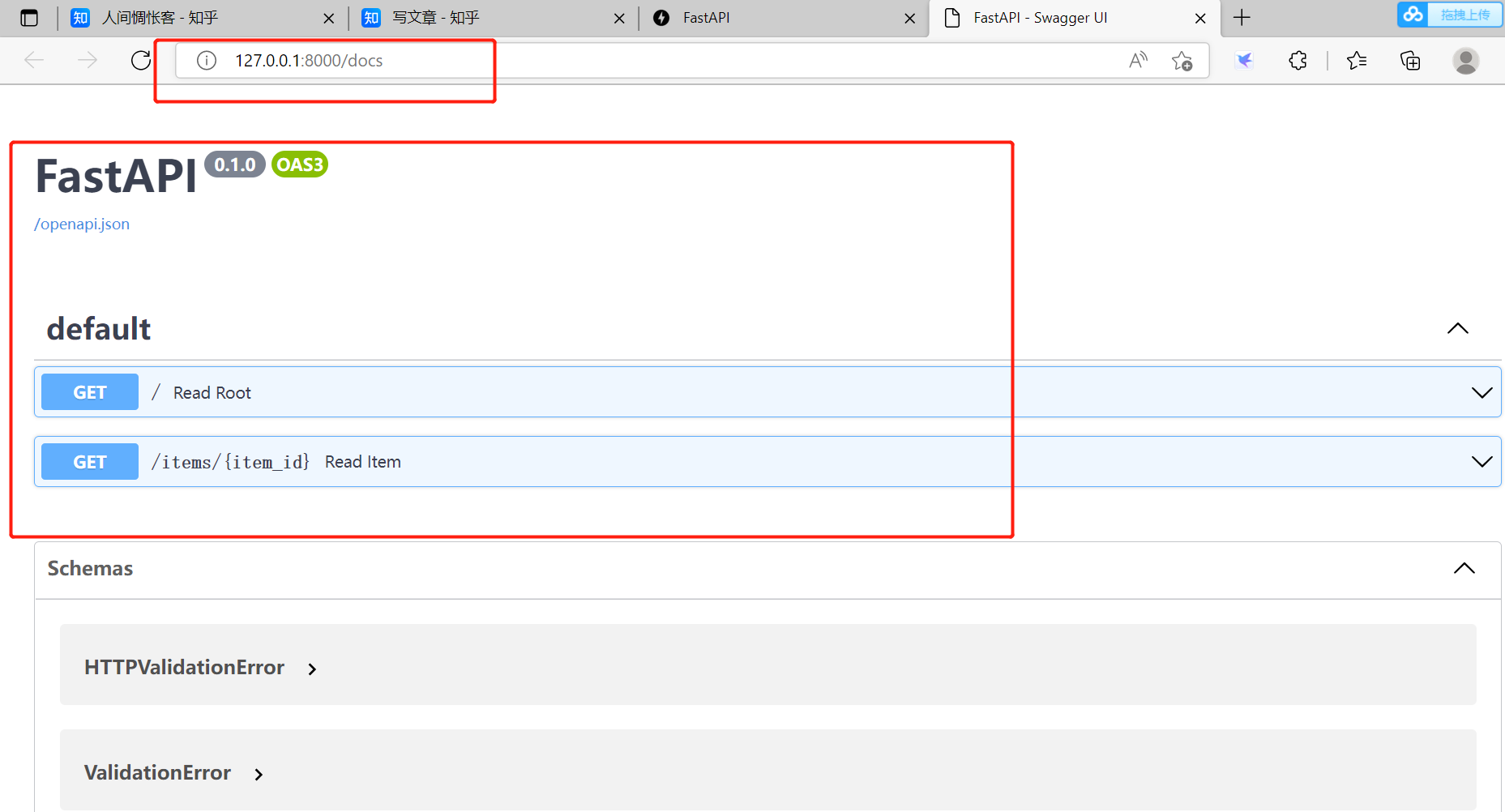Open Read aloud for this page
This screenshot has width=1505, height=812.
(1137, 60)
